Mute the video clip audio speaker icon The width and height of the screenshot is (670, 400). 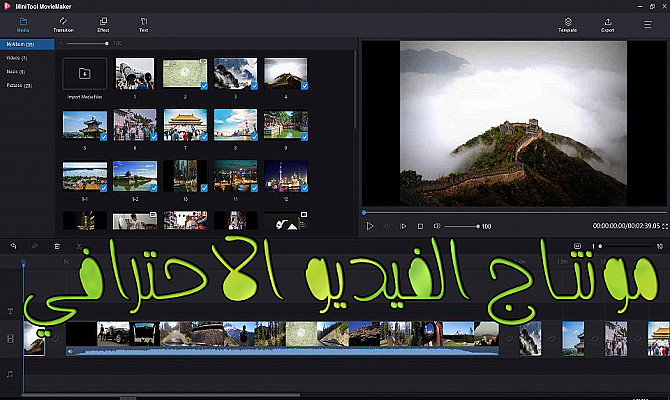[71, 352]
